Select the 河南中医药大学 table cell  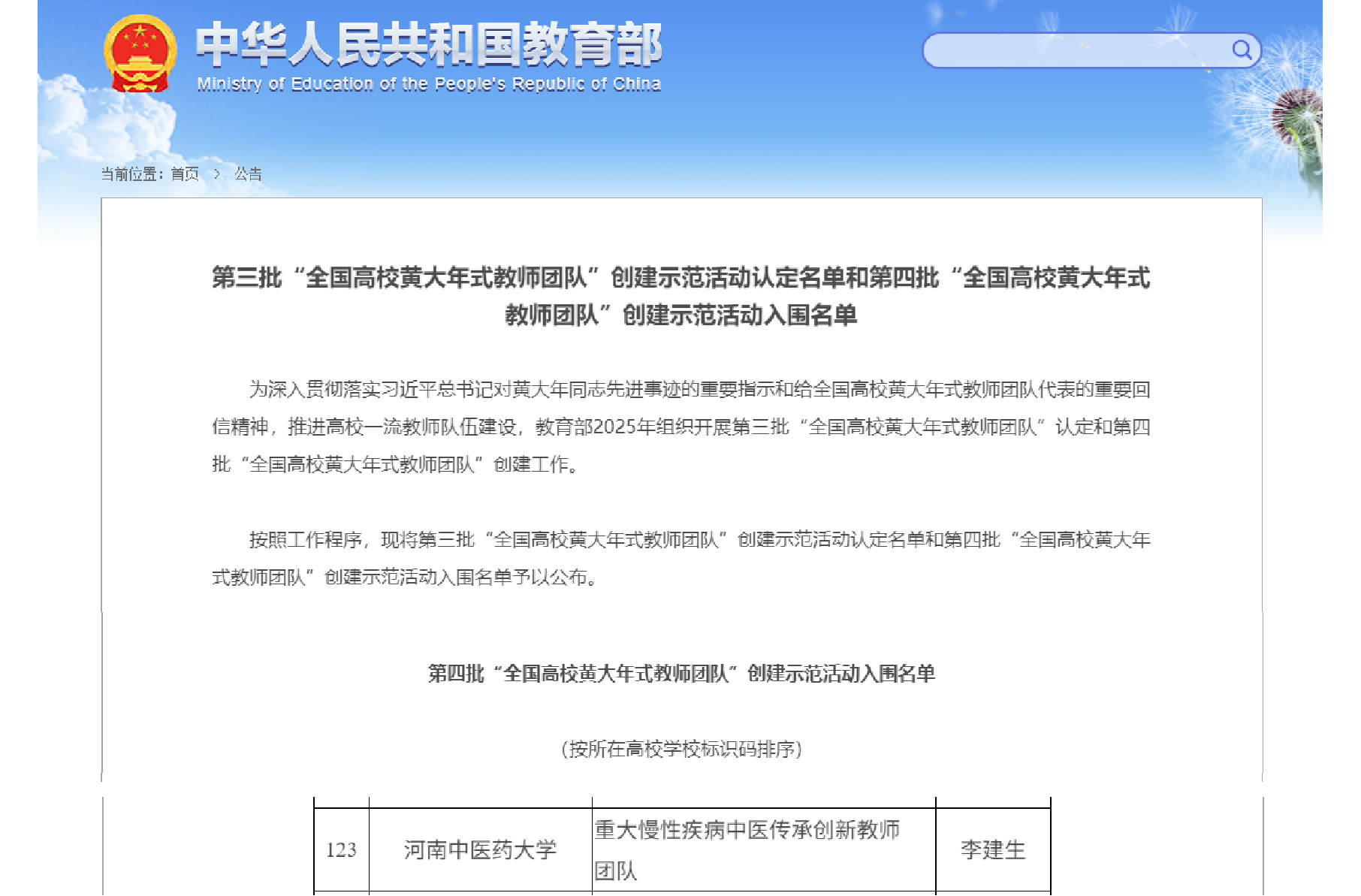pos(480,849)
